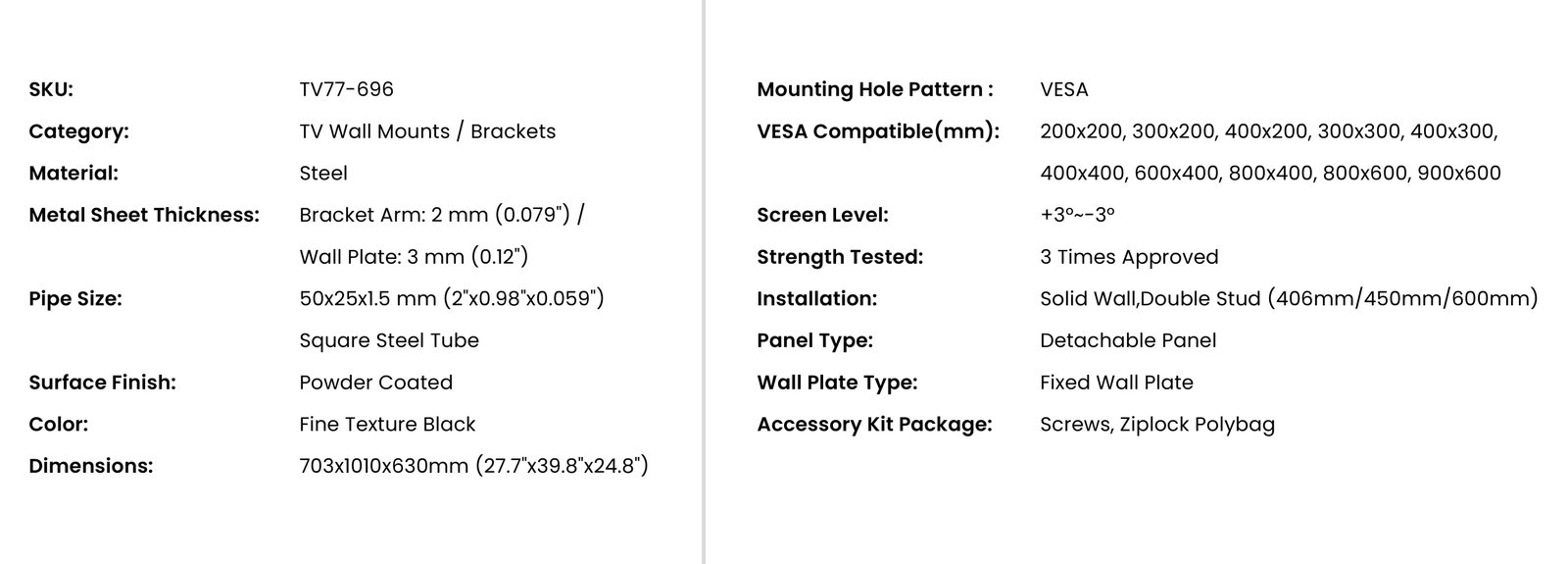The image size is (1568, 564).
Task: Click the Dimensions 703x1010x630mm value
Action: coord(473,466)
